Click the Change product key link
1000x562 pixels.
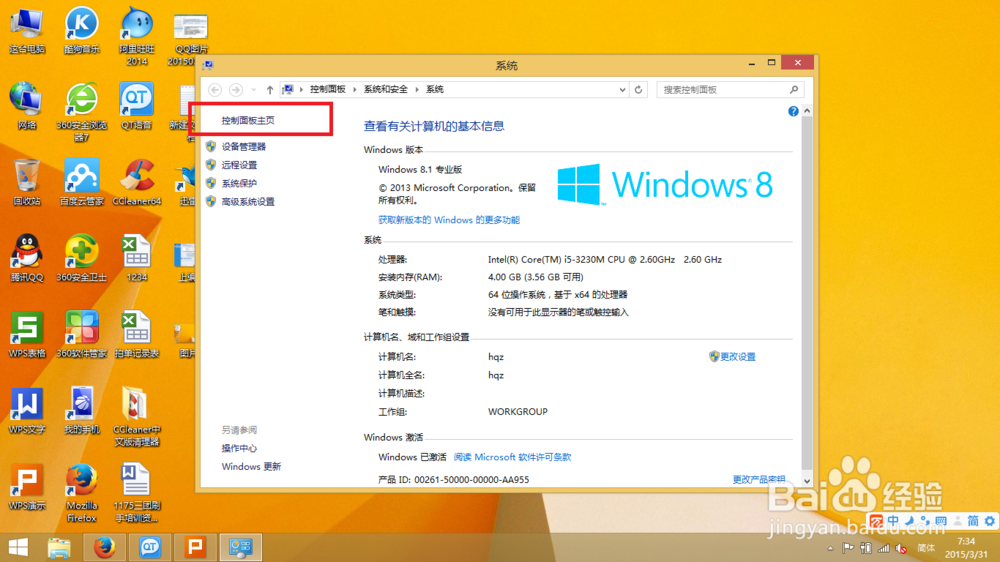(x=759, y=480)
